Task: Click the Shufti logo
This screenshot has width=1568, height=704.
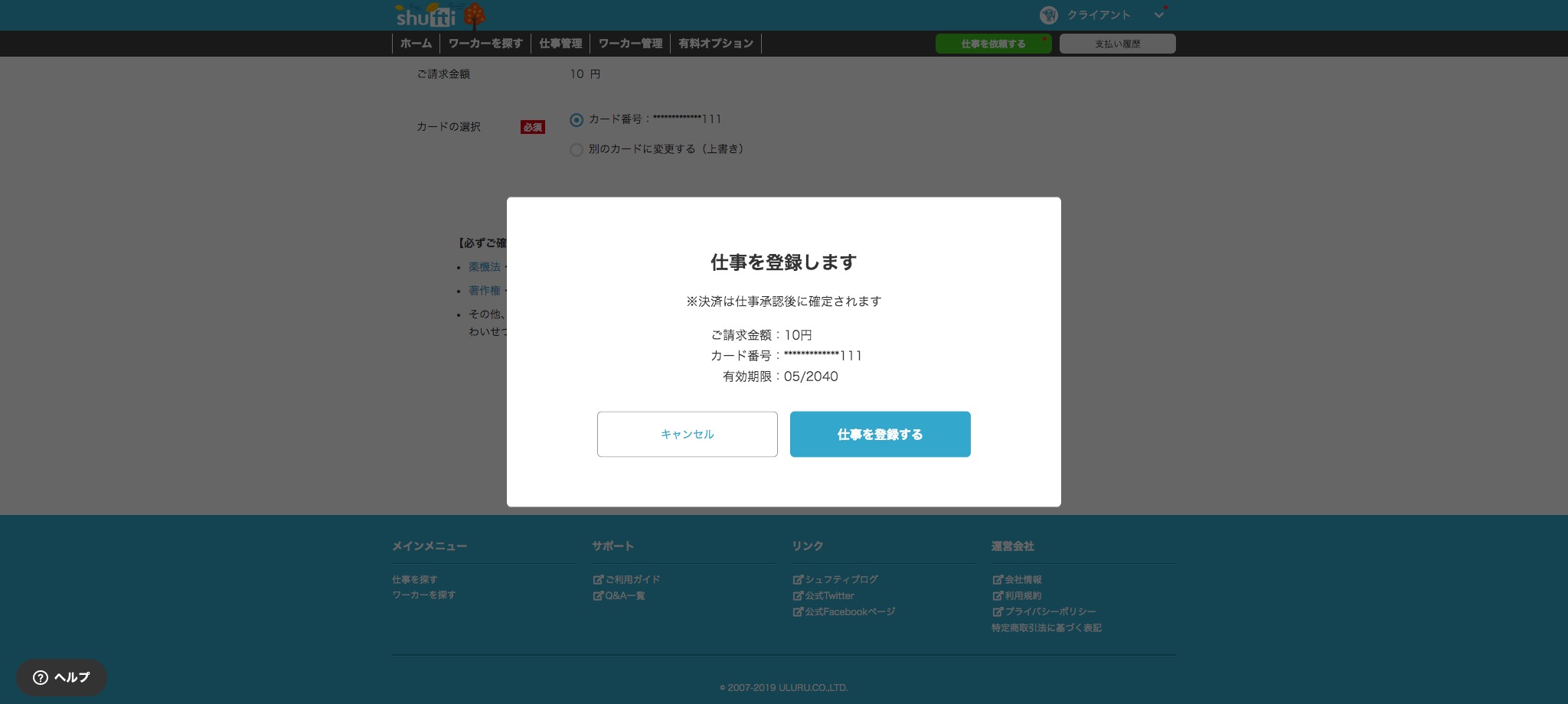Action: point(439,15)
